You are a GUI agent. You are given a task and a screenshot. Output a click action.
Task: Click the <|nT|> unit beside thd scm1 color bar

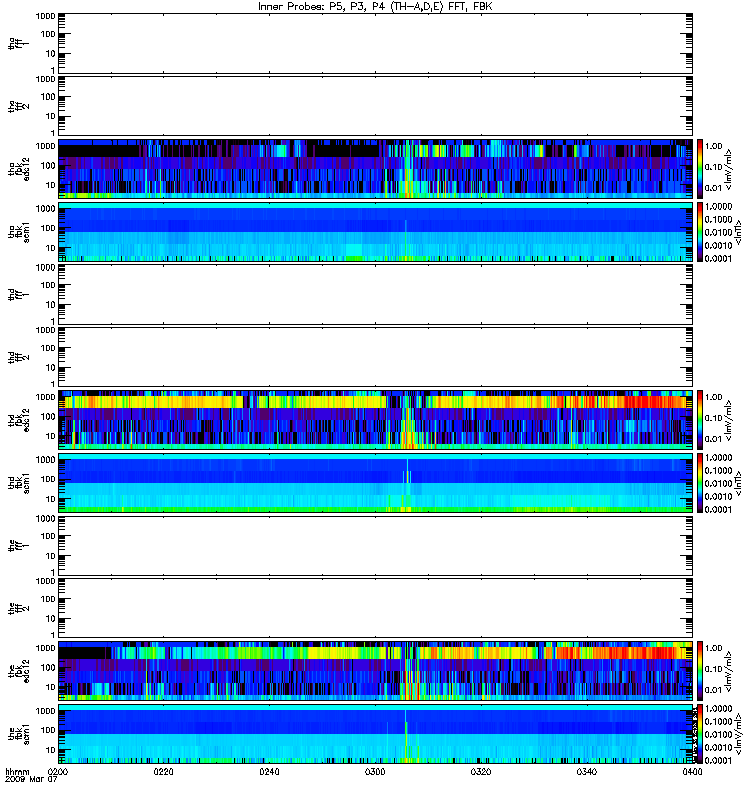[x=738, y=483]
